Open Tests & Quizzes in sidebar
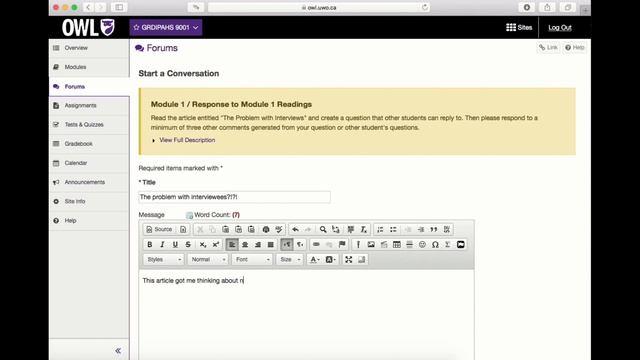Screen dimensions: 640x360 [89, 124]
